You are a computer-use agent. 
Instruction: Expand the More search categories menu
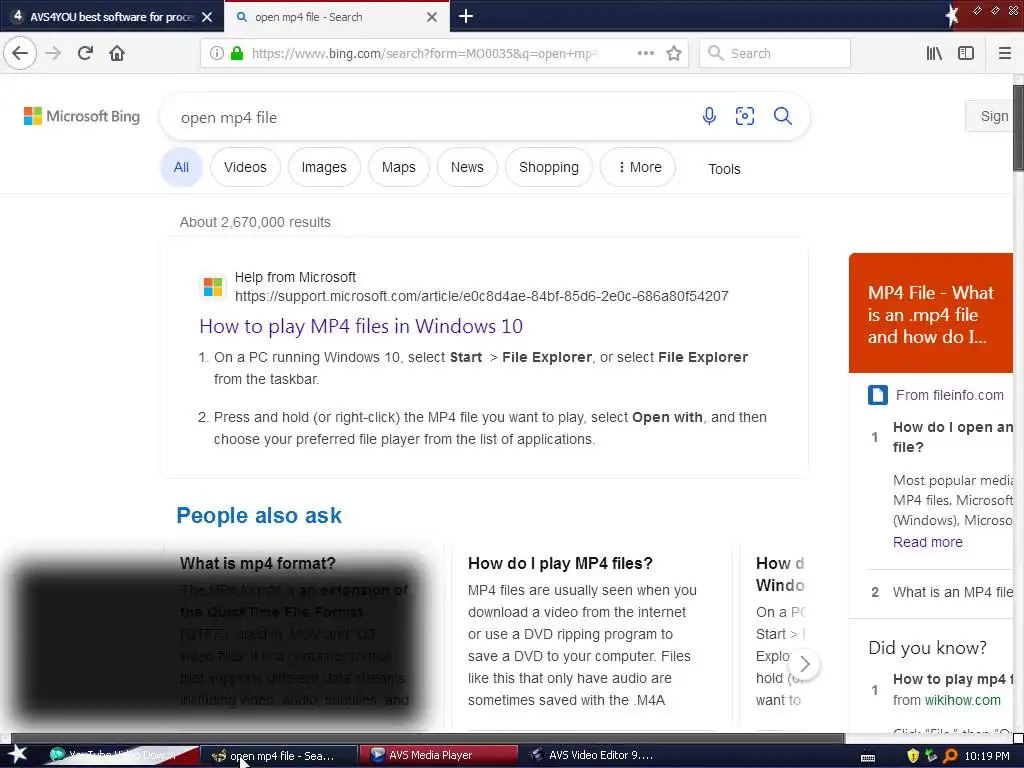pos(638,167)
